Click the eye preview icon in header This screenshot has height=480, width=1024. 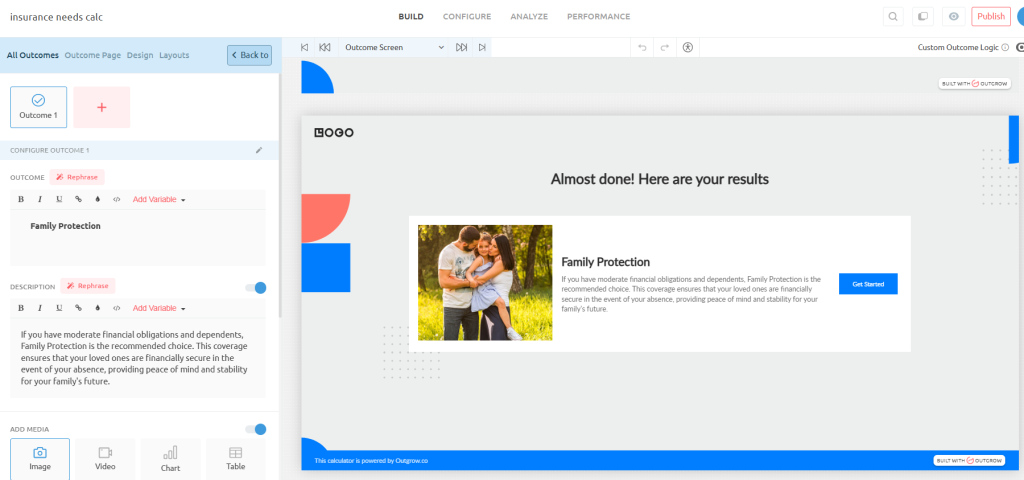pos(954,16)
